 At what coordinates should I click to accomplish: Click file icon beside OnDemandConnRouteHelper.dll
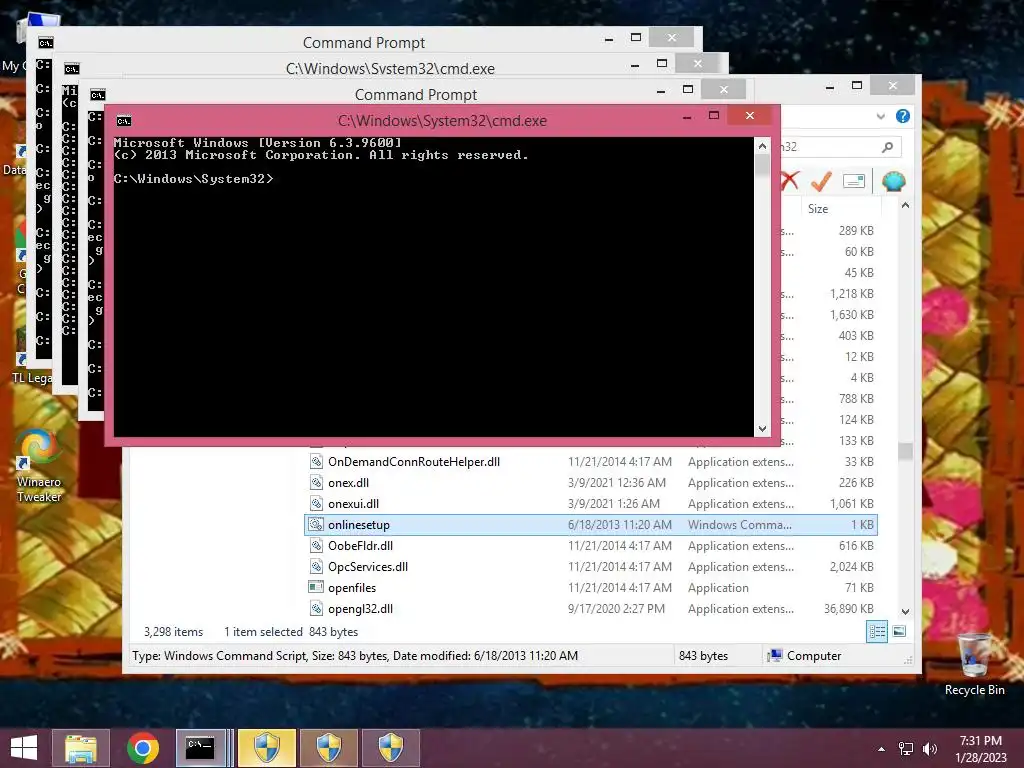tap(316, 462)
